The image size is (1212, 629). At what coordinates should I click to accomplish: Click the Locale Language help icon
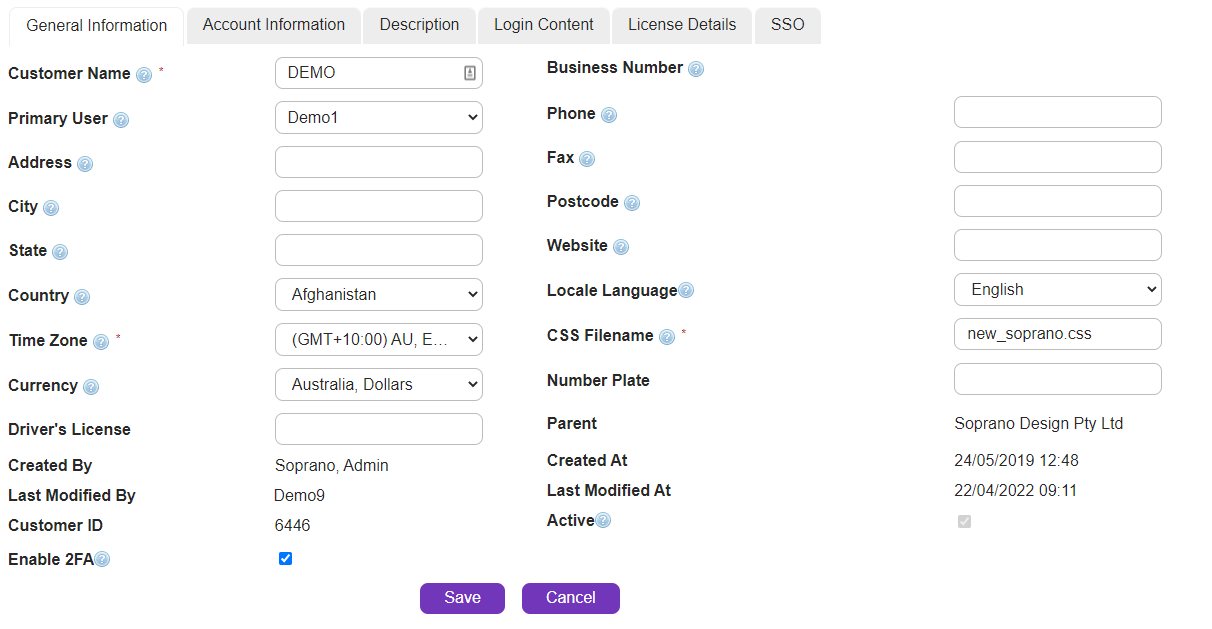[686, 291]
